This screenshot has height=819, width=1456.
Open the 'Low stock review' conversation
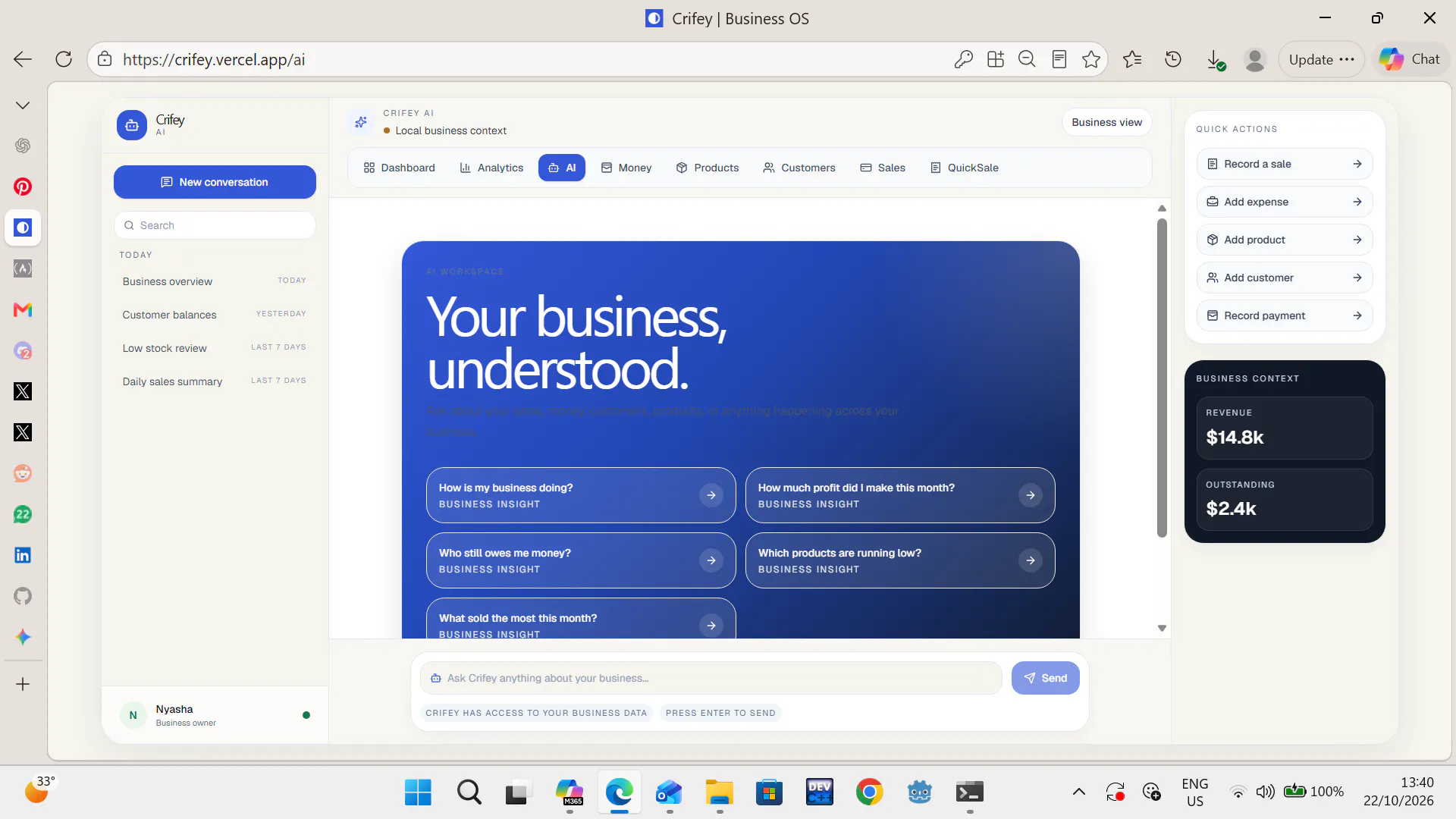click(x=215, y=348)
